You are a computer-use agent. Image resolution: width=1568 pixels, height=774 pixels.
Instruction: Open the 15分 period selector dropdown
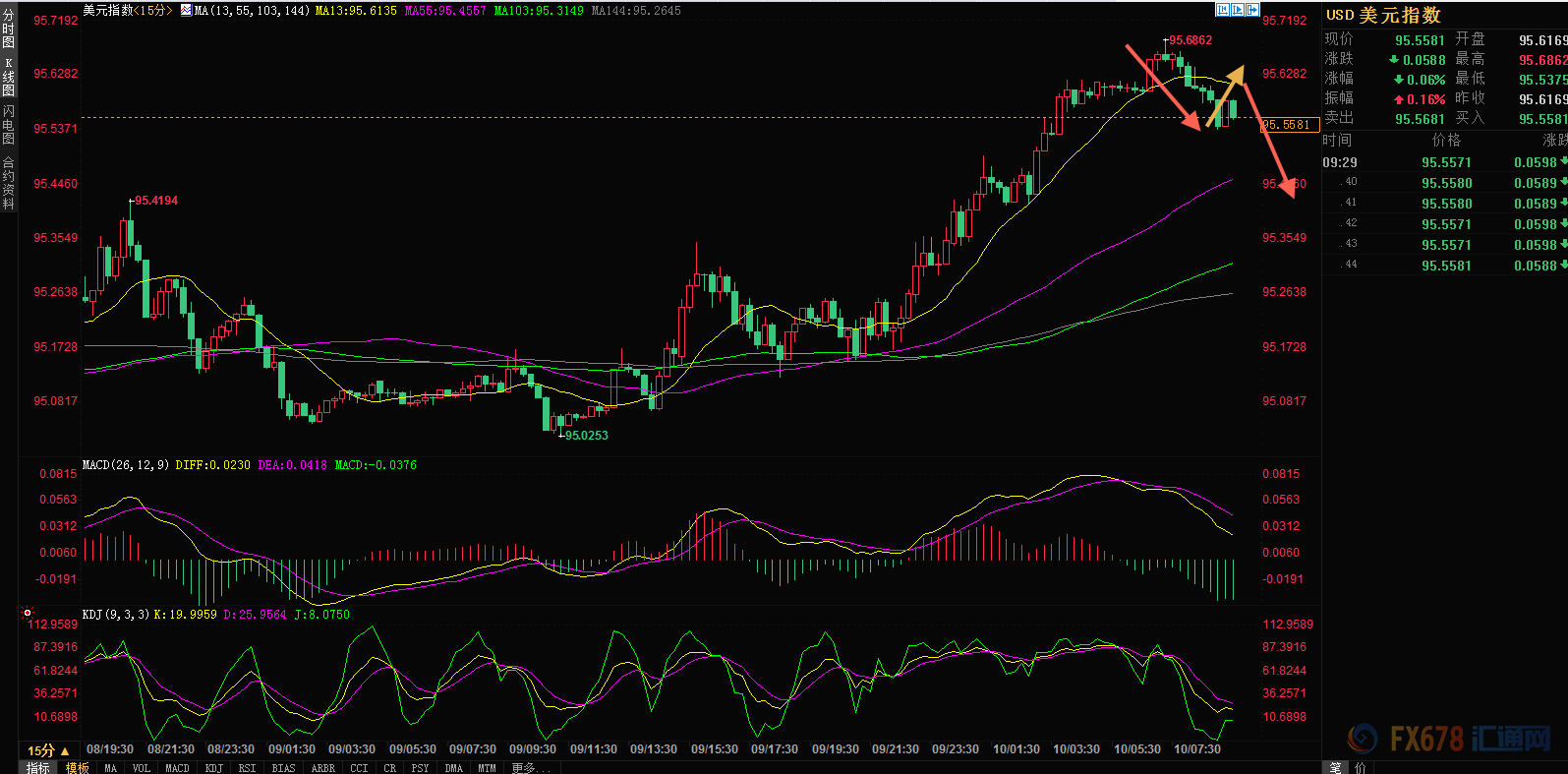[x=48, y=750]
